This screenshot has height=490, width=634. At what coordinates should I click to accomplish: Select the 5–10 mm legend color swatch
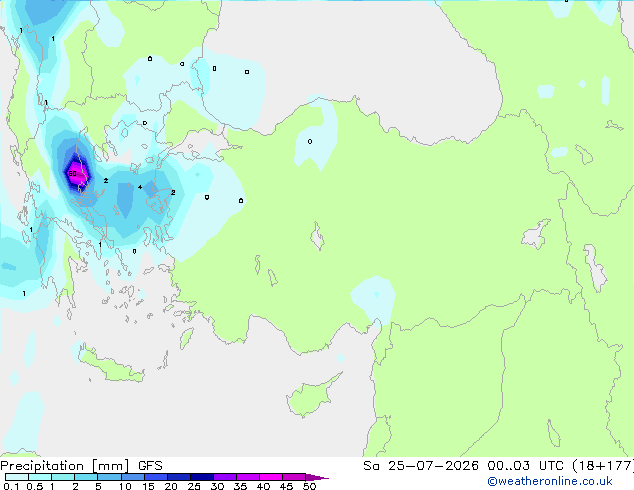[109, 477]
